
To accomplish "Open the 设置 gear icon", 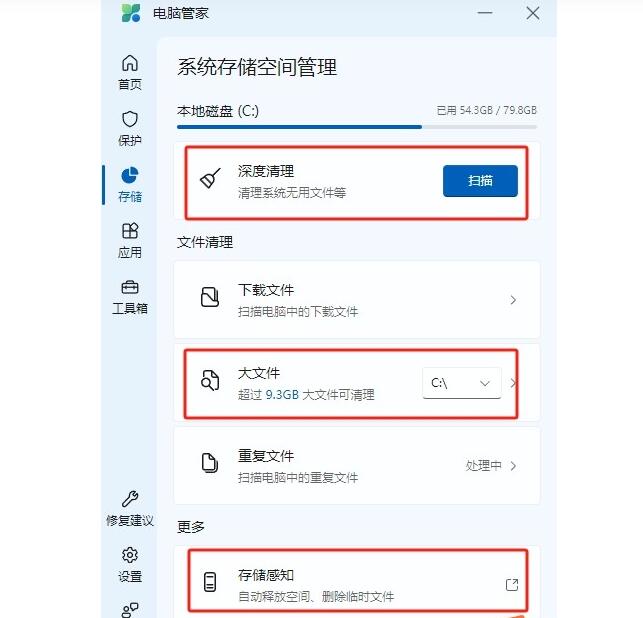I will [130, 555].
